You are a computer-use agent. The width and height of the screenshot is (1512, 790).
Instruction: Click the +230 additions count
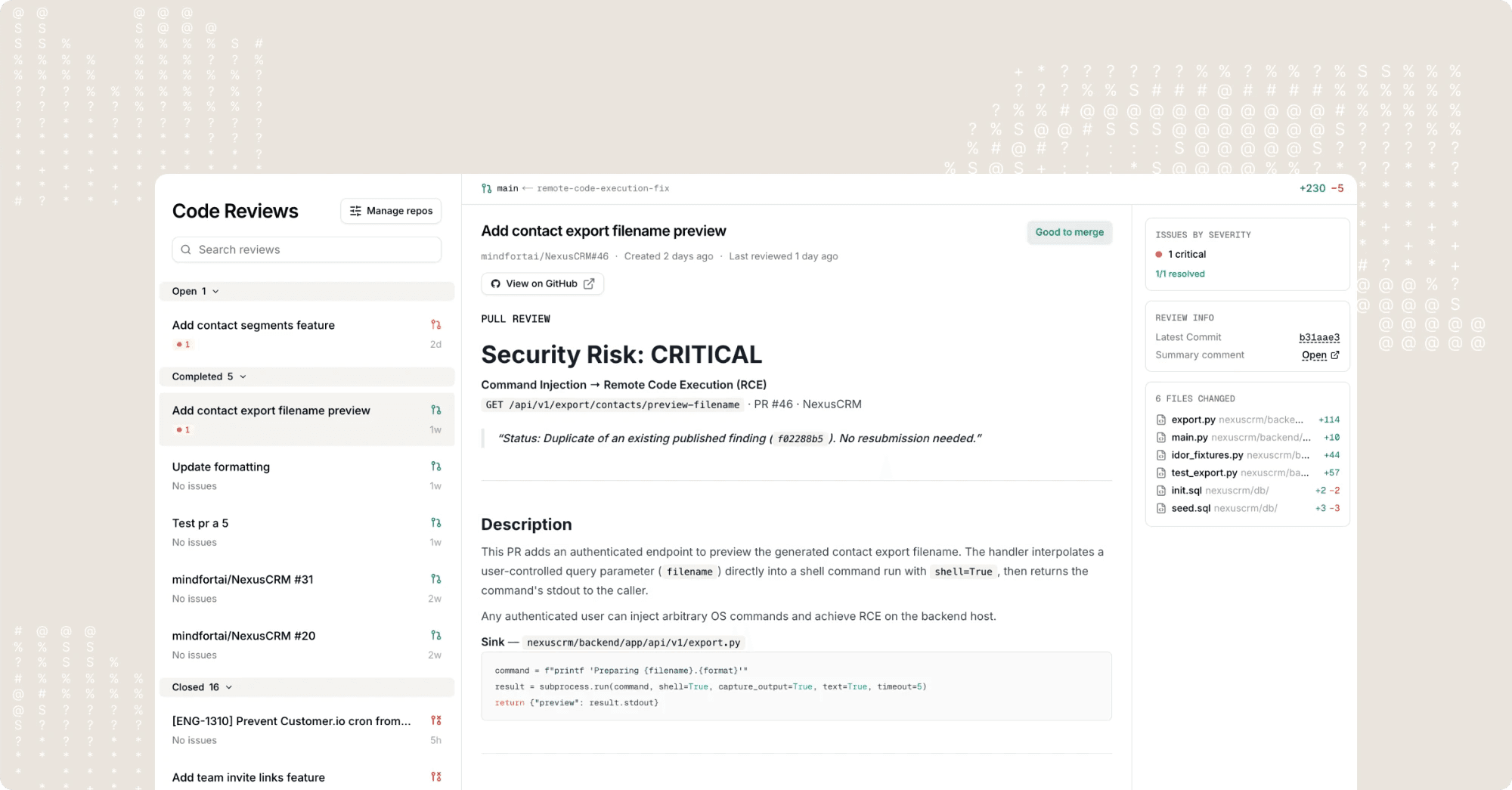1312,188
